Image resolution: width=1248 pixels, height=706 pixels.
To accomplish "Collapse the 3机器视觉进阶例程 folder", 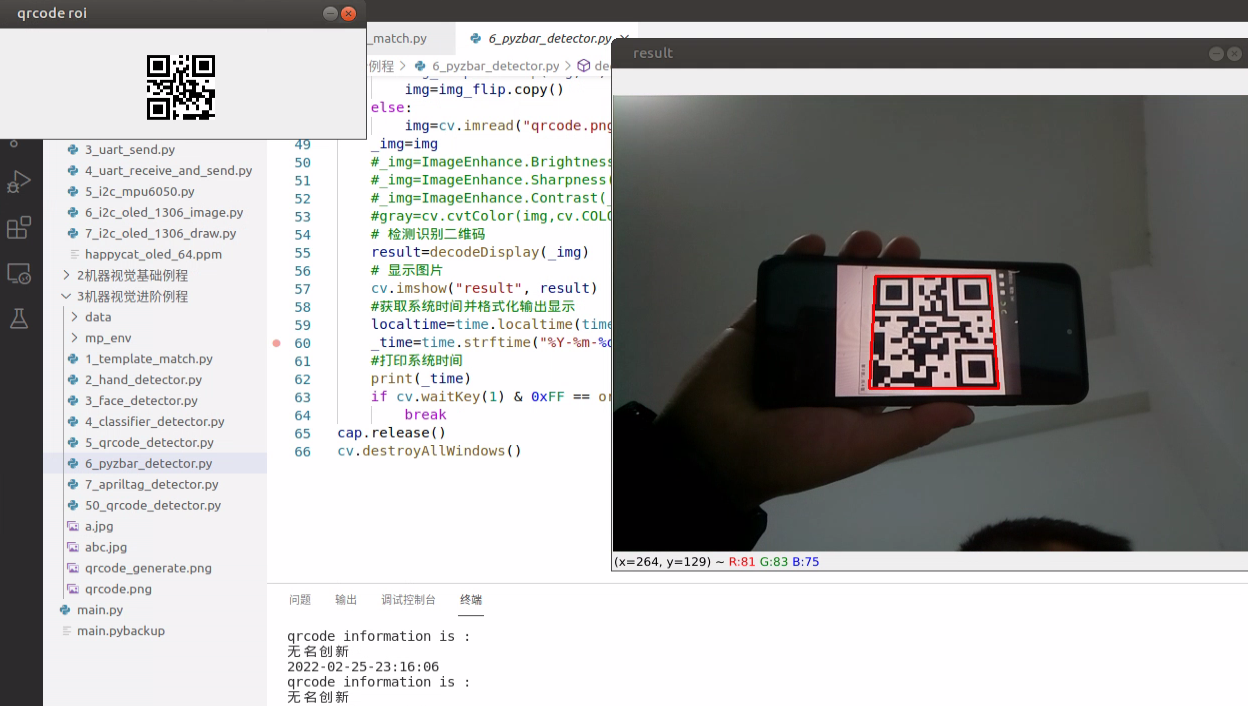I will coord(132,296).
